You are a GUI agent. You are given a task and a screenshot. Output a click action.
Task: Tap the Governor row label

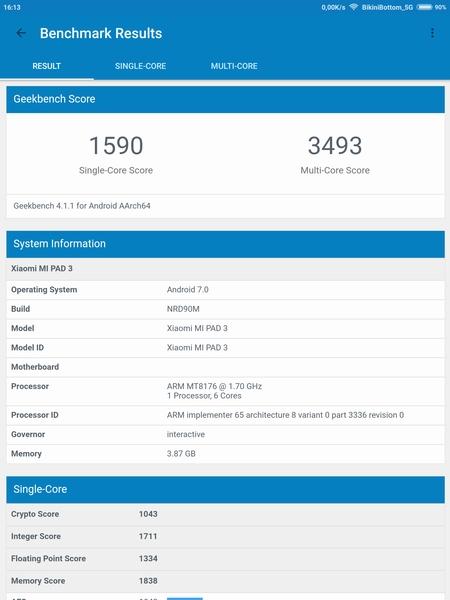pyautogui.click(x=28, y=434)
